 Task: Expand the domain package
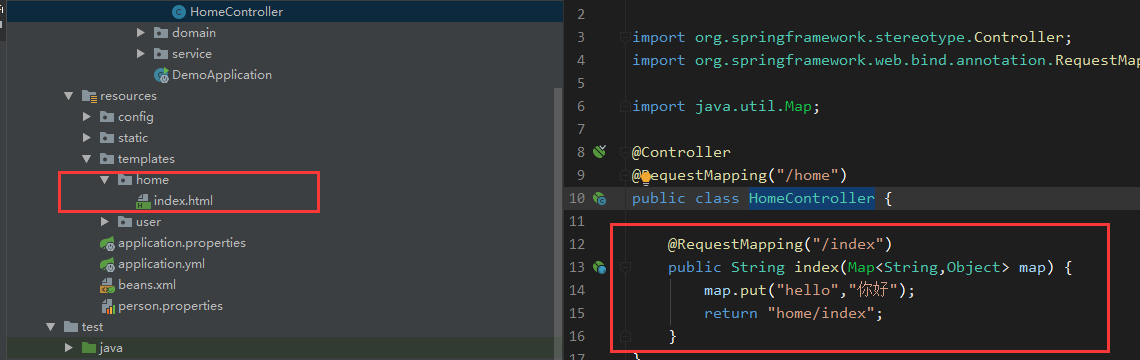point(141,33)
